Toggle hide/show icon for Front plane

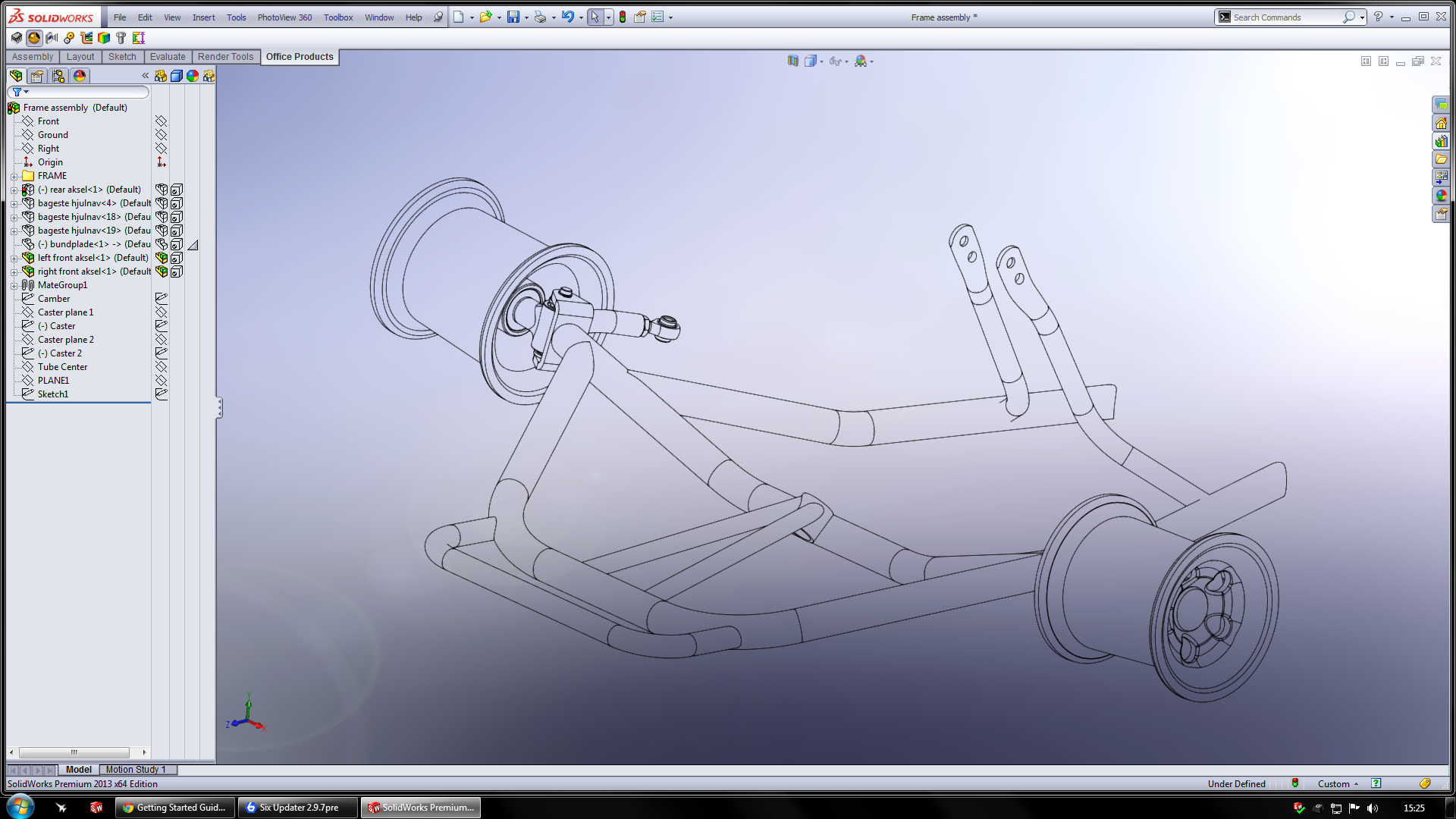[x=161, y=121]
